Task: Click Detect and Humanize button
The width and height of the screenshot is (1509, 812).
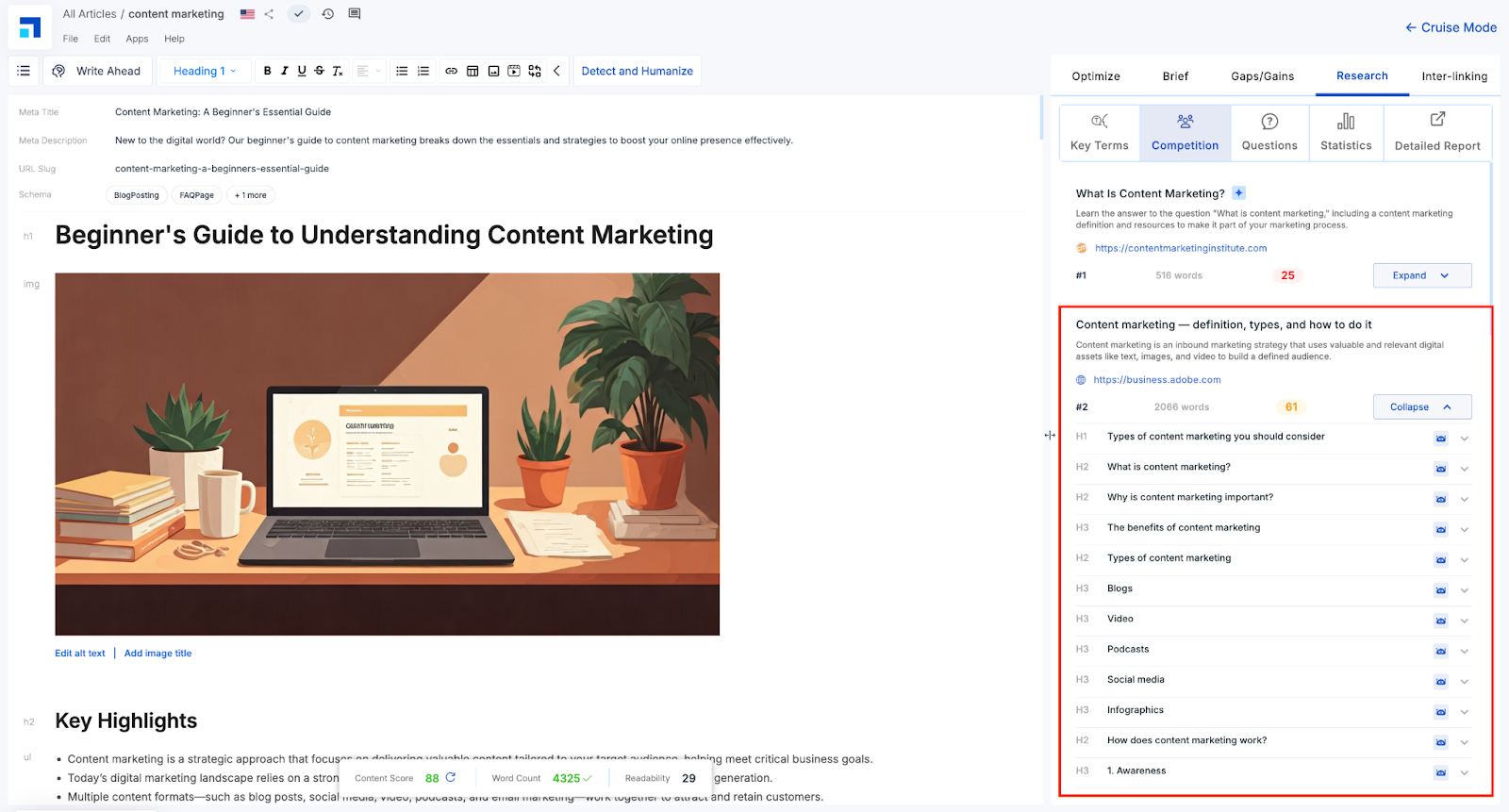Action: 638,71
